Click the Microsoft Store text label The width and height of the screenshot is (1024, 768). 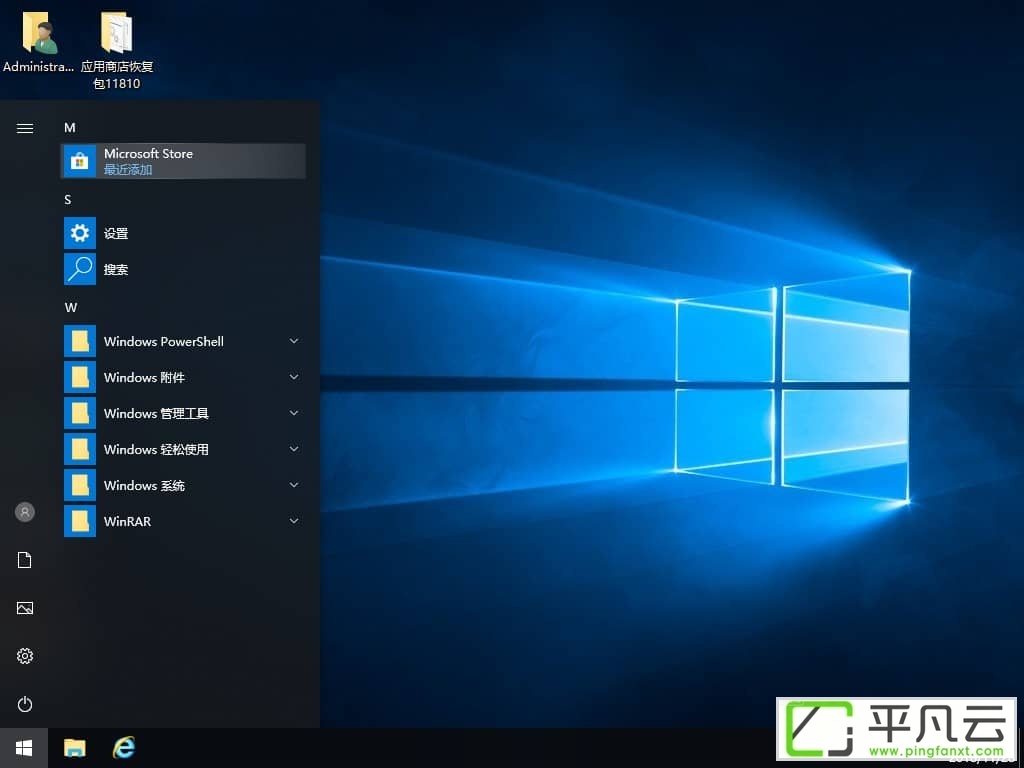click(148, 153)
